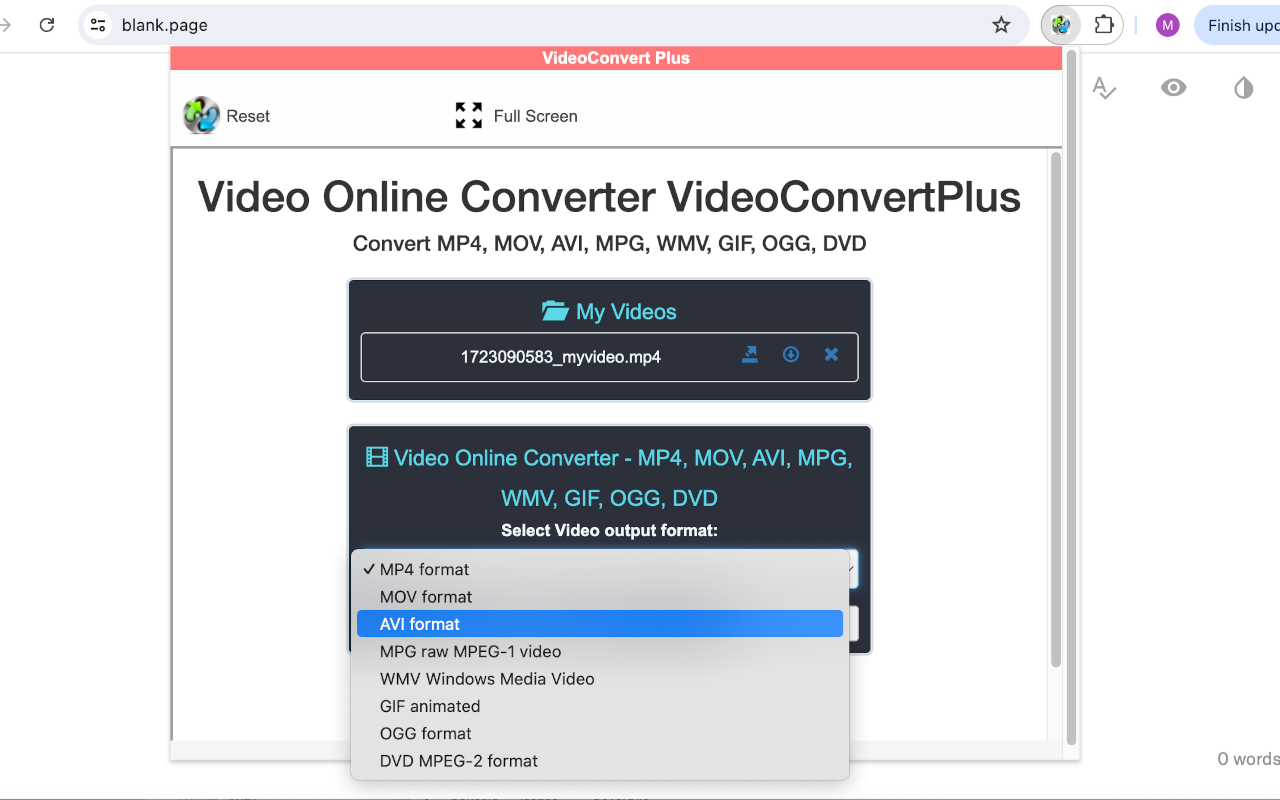
Task: Choose MOV format from the list
Action: 600,597
